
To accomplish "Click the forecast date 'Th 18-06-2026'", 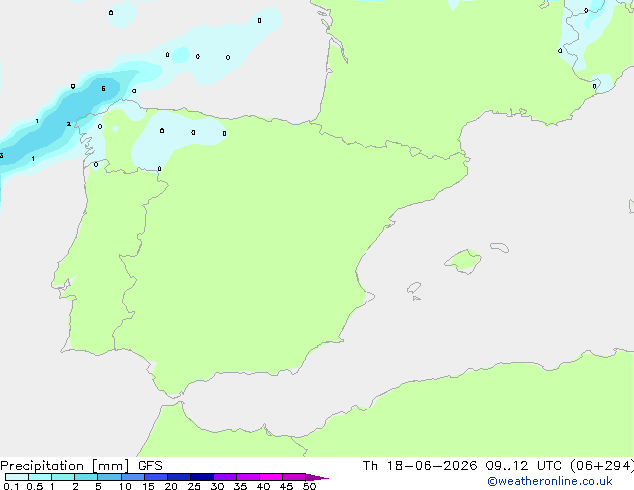I will click(420, 466).
